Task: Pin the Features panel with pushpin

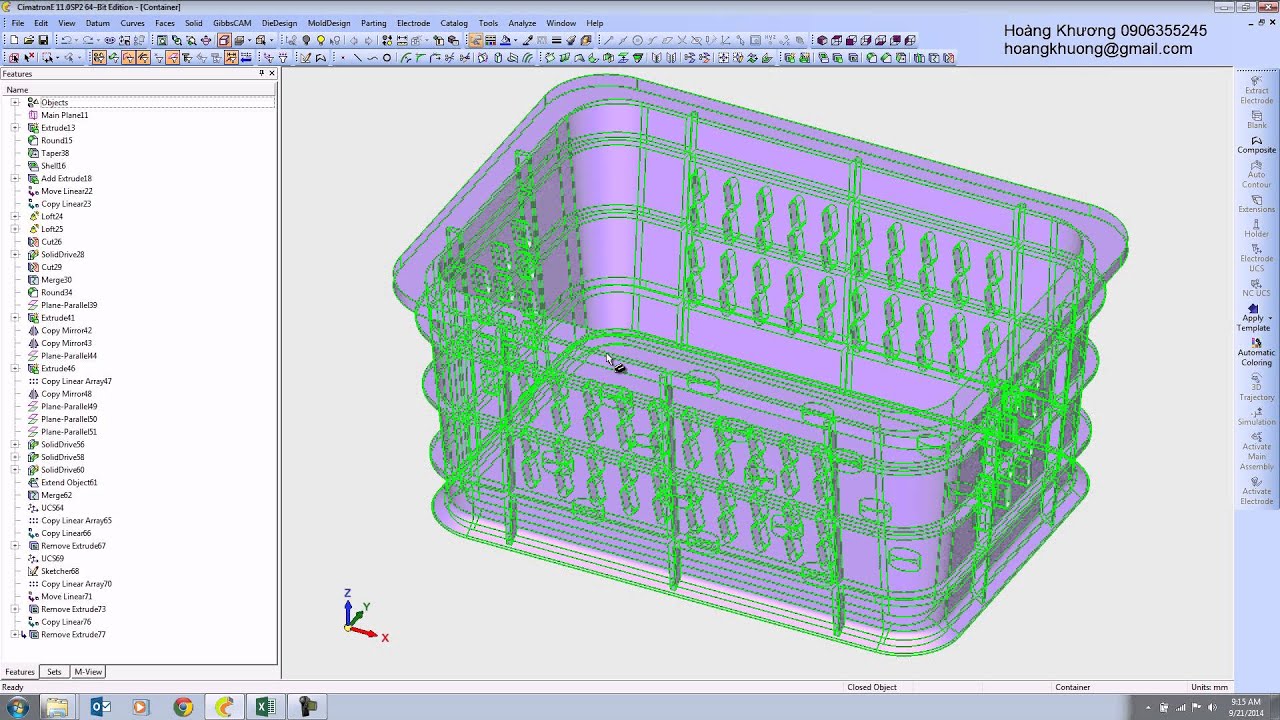Action: click(x=262, y=74)
